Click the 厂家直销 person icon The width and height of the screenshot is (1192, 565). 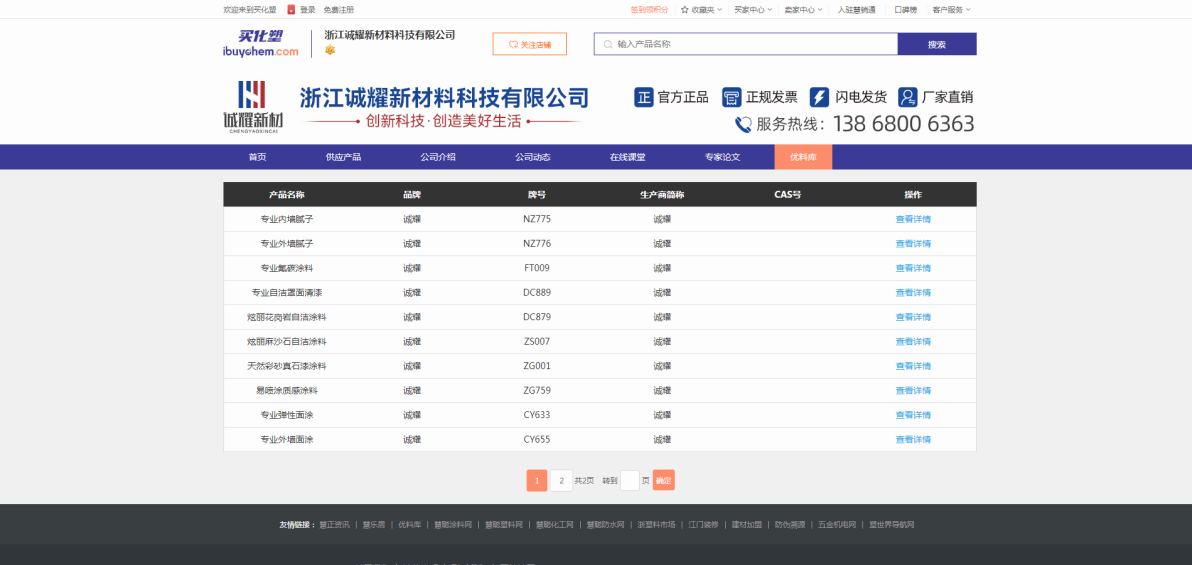[x=908, y=97]
